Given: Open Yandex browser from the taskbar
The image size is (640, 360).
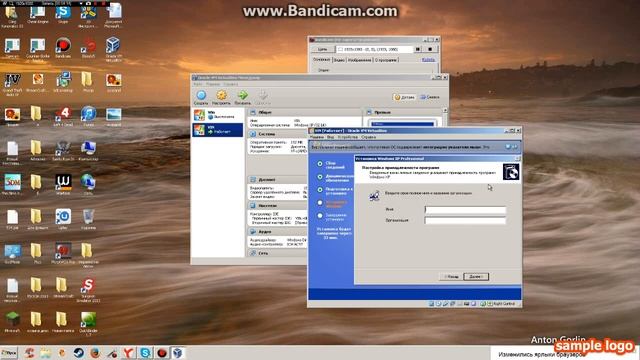Looking at the screenshot, I should [129, 353].
